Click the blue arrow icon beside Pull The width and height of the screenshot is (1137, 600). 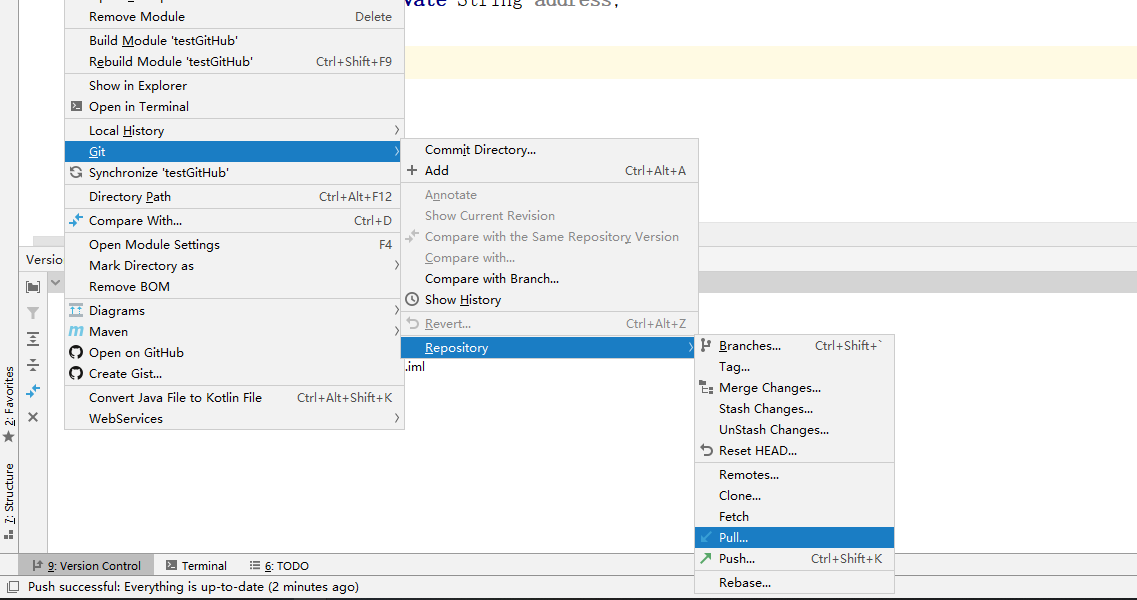706,538
